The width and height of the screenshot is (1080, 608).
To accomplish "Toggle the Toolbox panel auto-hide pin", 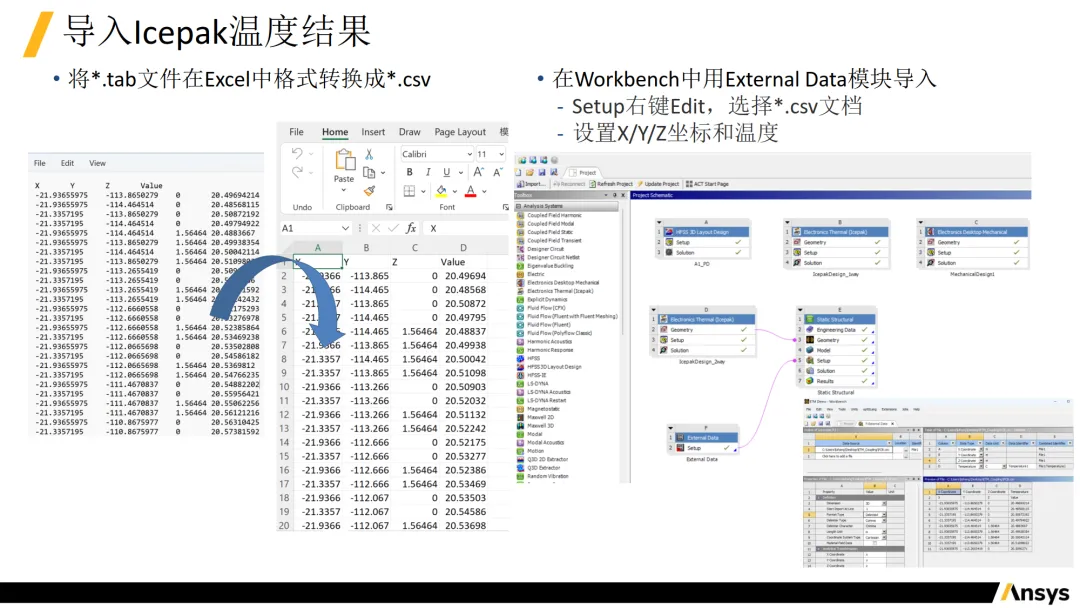I will 614,196.
